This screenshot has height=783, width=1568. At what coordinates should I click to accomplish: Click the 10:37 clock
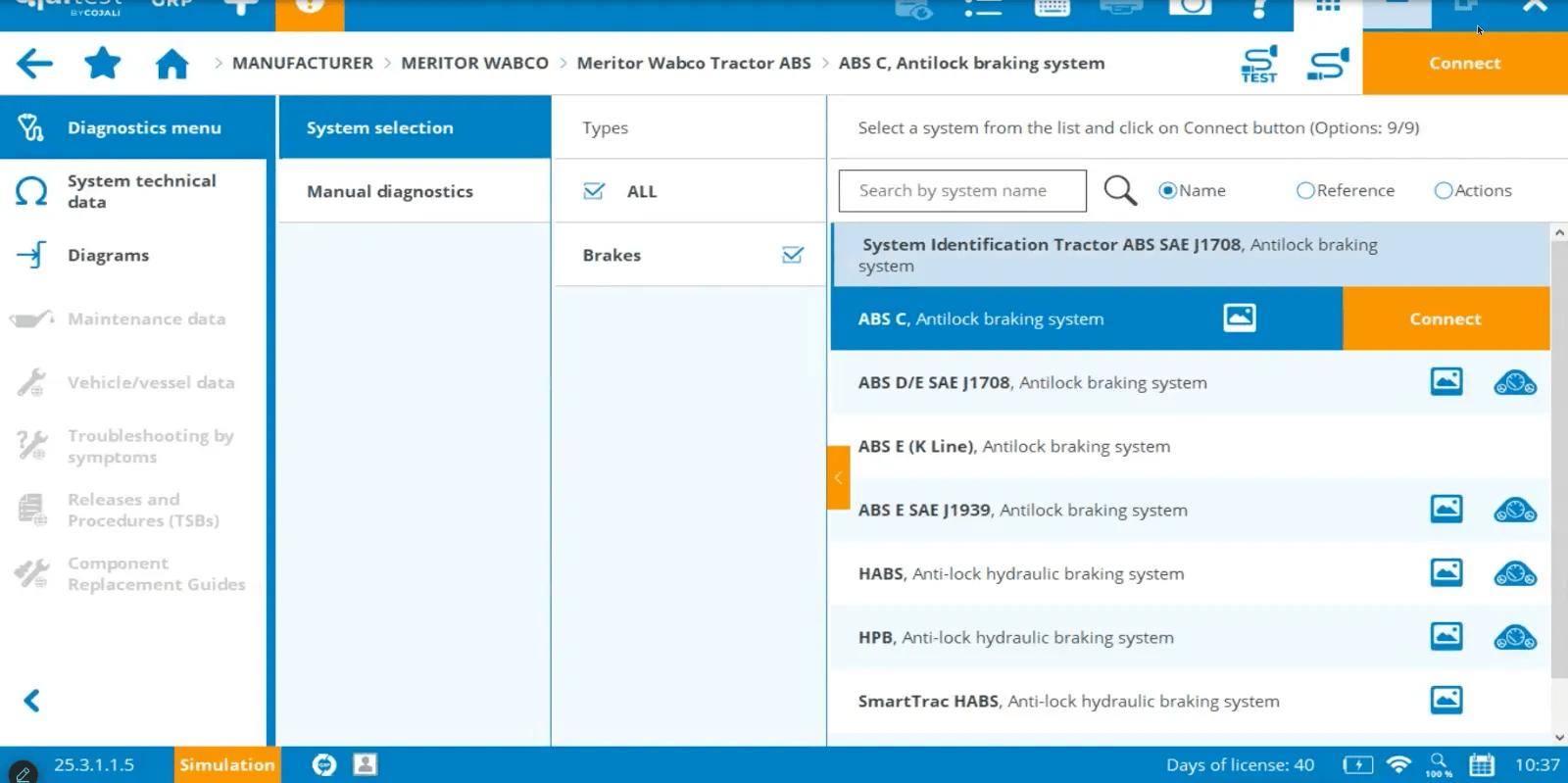[1538, 764]
